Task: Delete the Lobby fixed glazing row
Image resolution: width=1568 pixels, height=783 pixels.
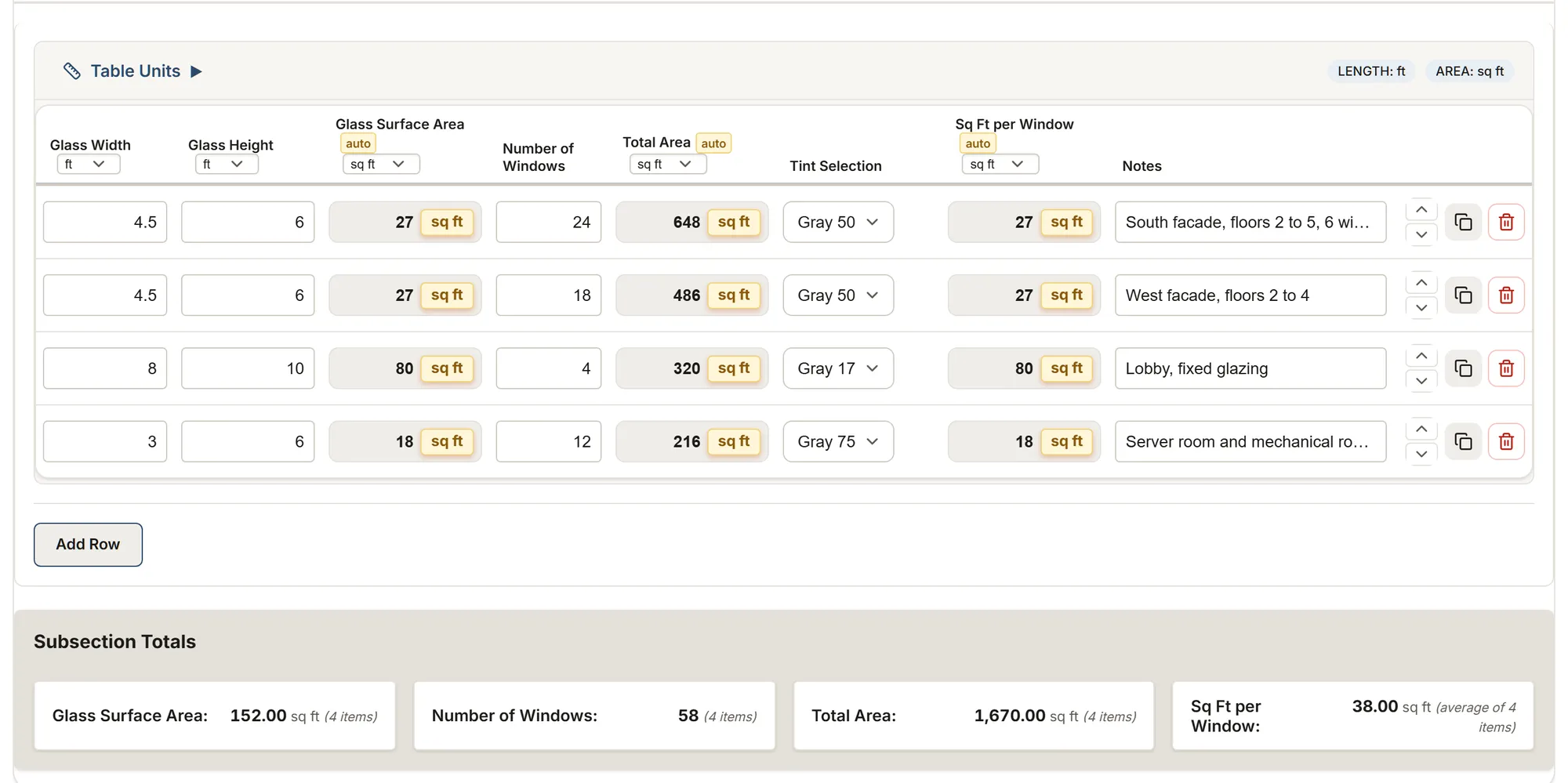Action: click(x=1505, y=368)
